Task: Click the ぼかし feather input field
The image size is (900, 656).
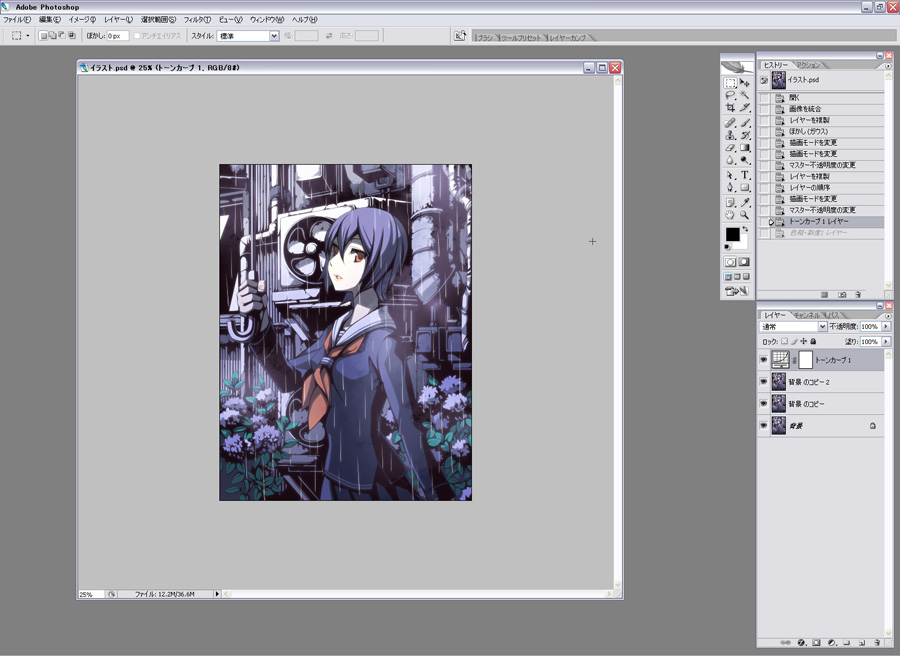Action: tap(117, 36)
